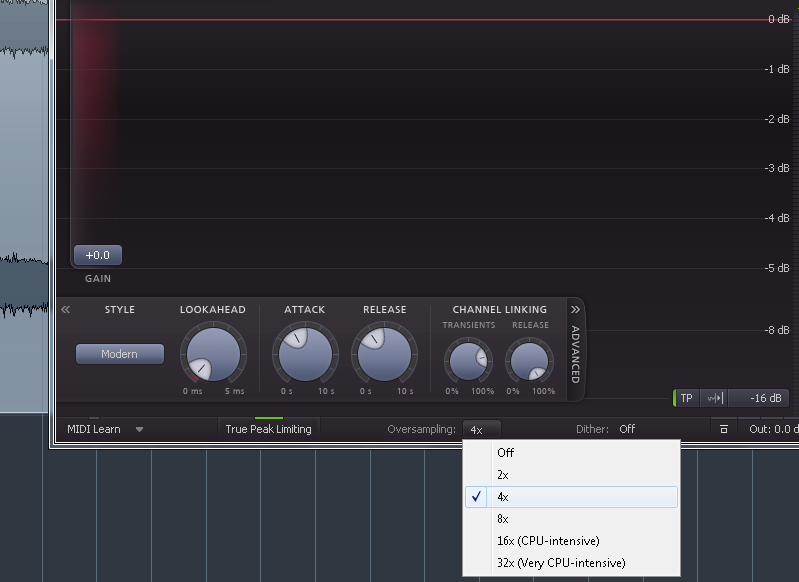Viewport: 799px width, 582px height.
Task: Click the waveform display mode icon
Action: click(x=714, y=398)
